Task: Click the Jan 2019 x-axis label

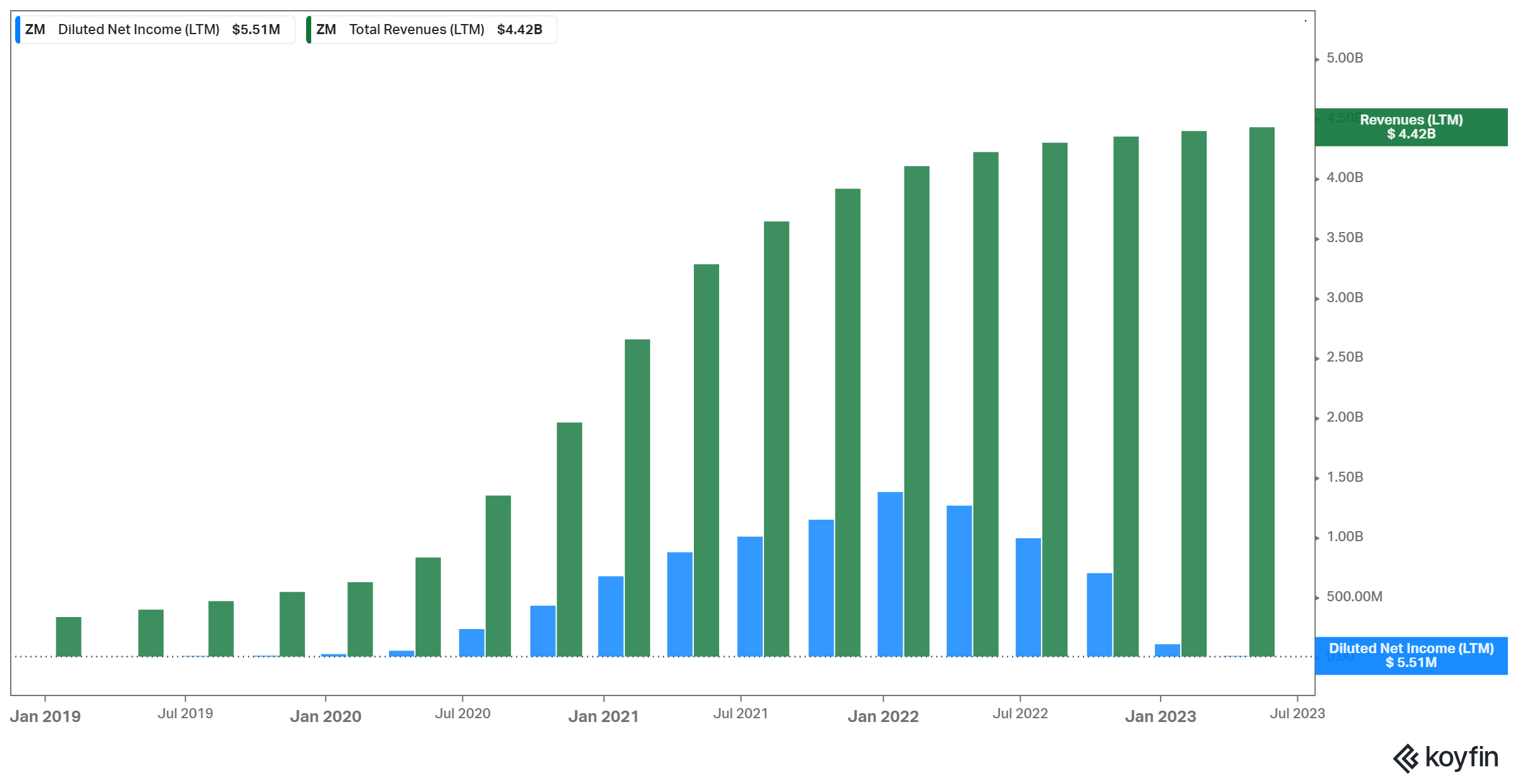Action: (x=46, y=716)
